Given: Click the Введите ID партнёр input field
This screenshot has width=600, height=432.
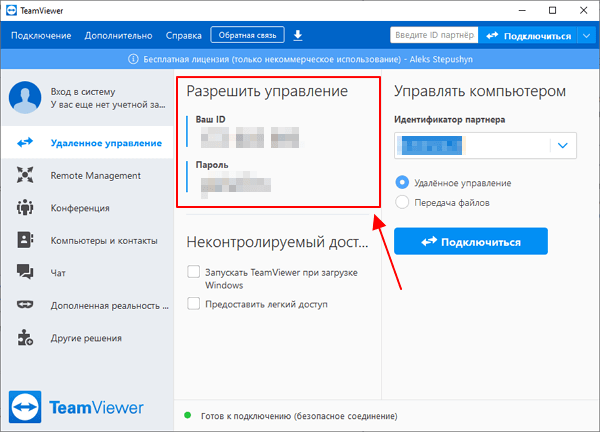Looking at the screenshot, I should 434,35.
